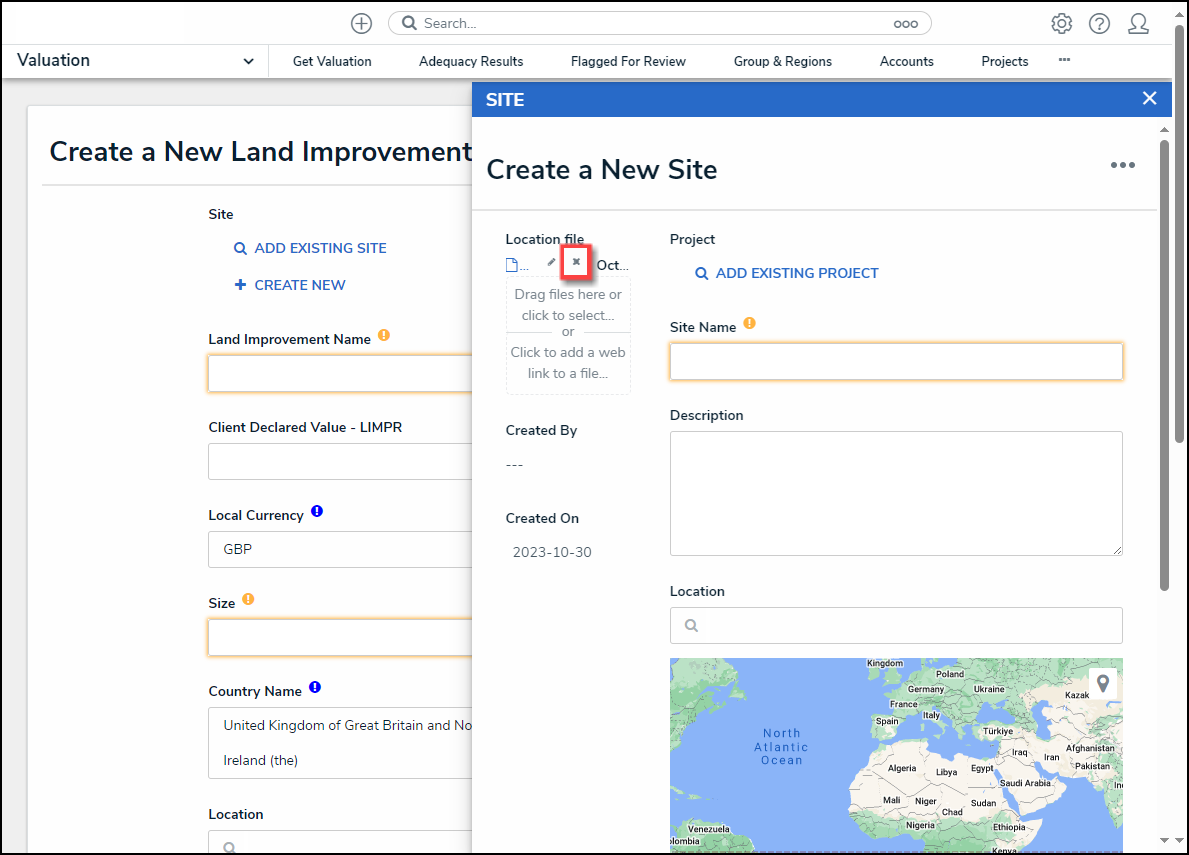Edit the attached file with the pencil icon
The image size is (1189, 855).
click(x=551, y=262)
